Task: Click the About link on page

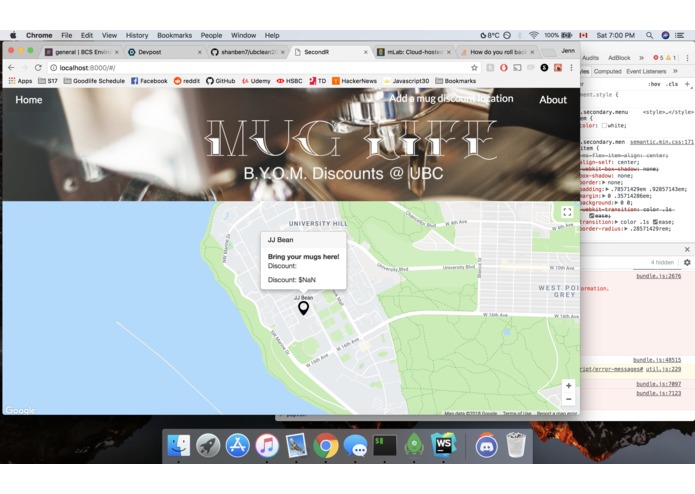Action: (553, 100)
